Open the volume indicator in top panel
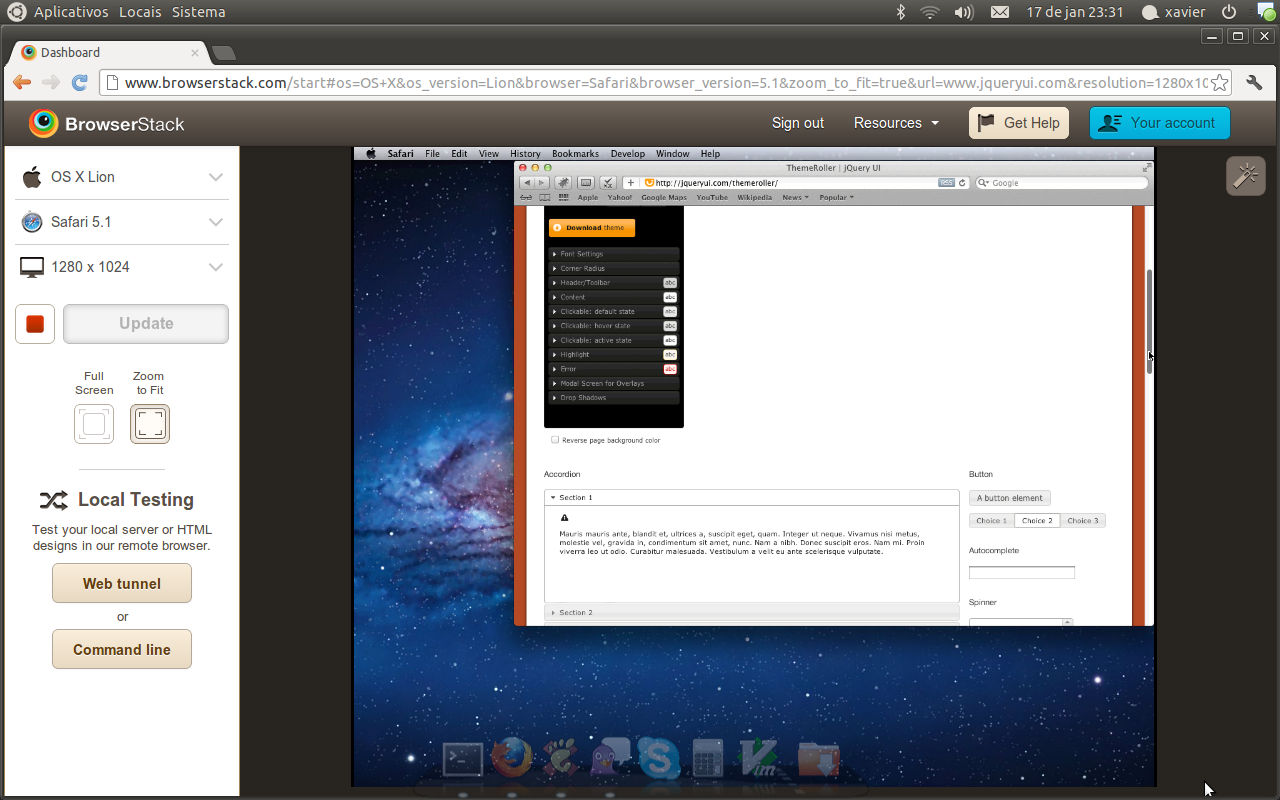The width and height of the screenshot is (1280, 800). [x=963, y=12]
